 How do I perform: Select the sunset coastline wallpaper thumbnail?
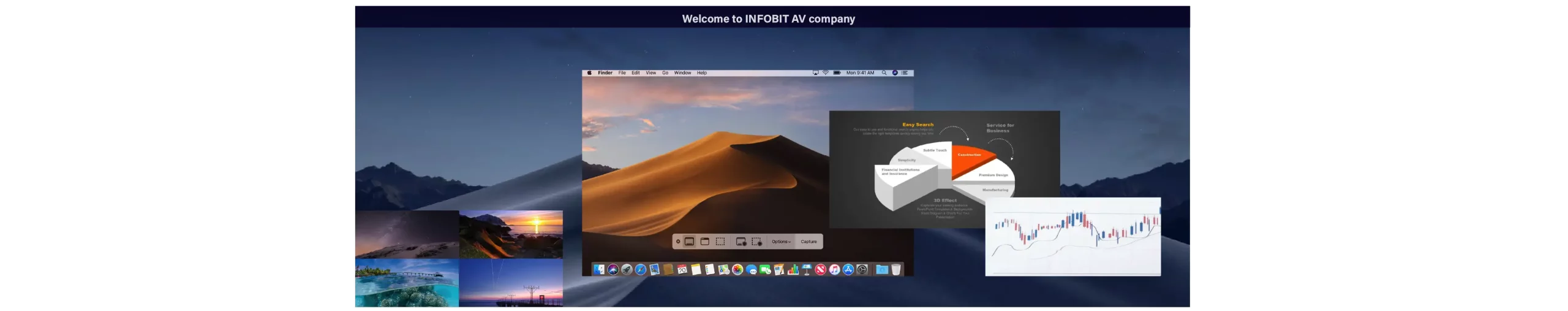coord(511,234)
